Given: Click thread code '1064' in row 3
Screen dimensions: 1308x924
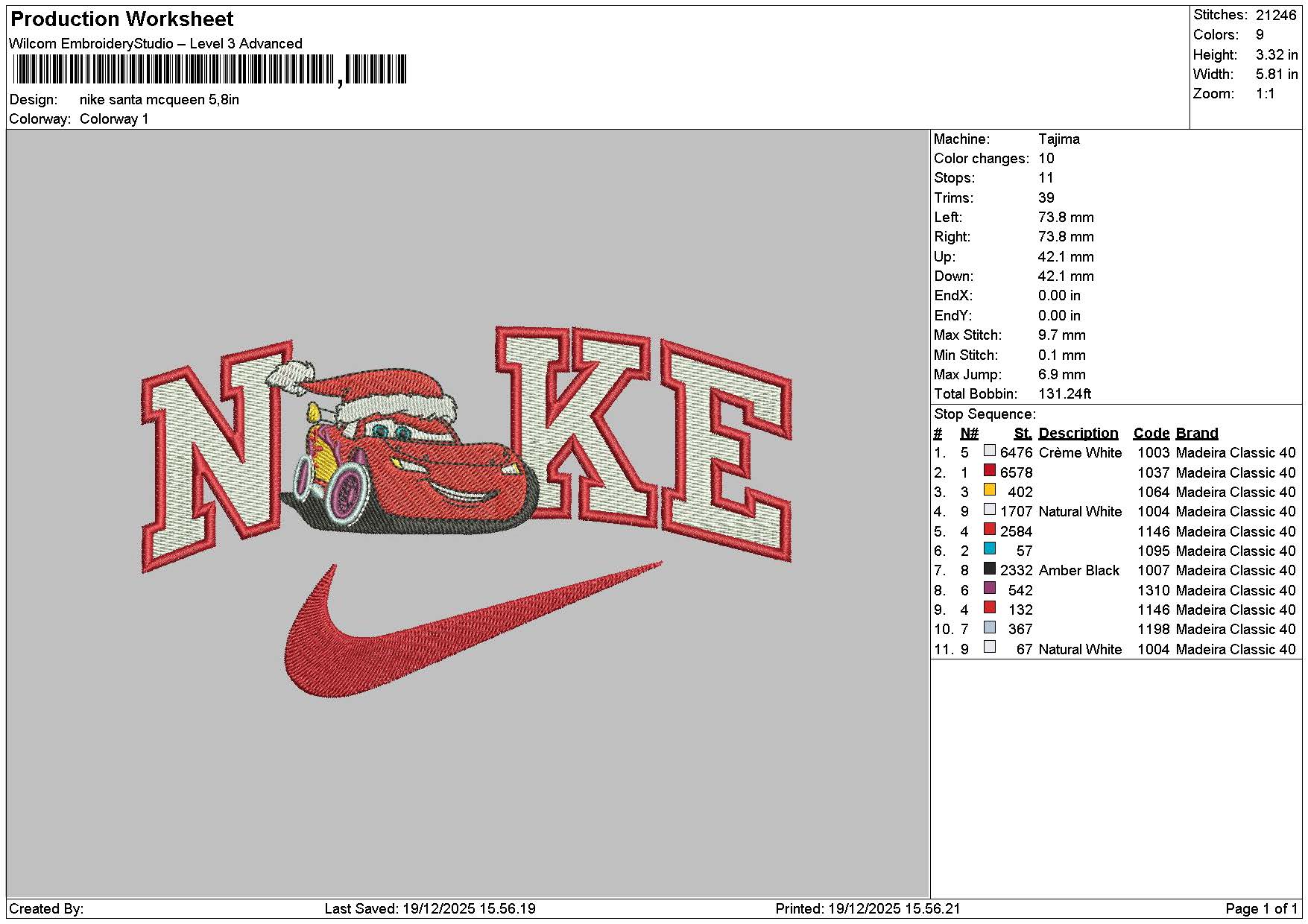Looking at the screenshot, I should click(1153, 493).
